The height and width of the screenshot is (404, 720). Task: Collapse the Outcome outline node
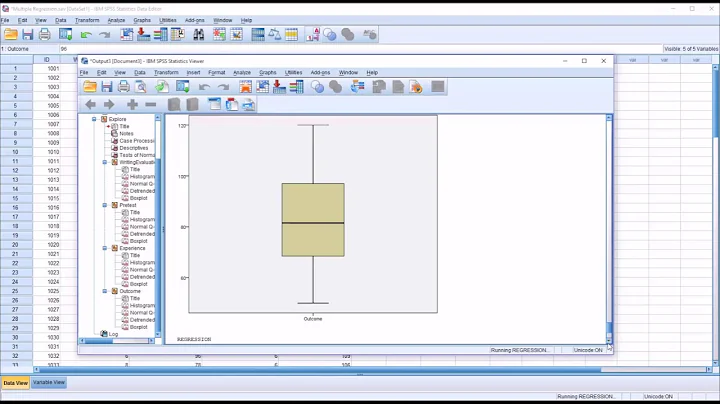click(x=105, y=291)
